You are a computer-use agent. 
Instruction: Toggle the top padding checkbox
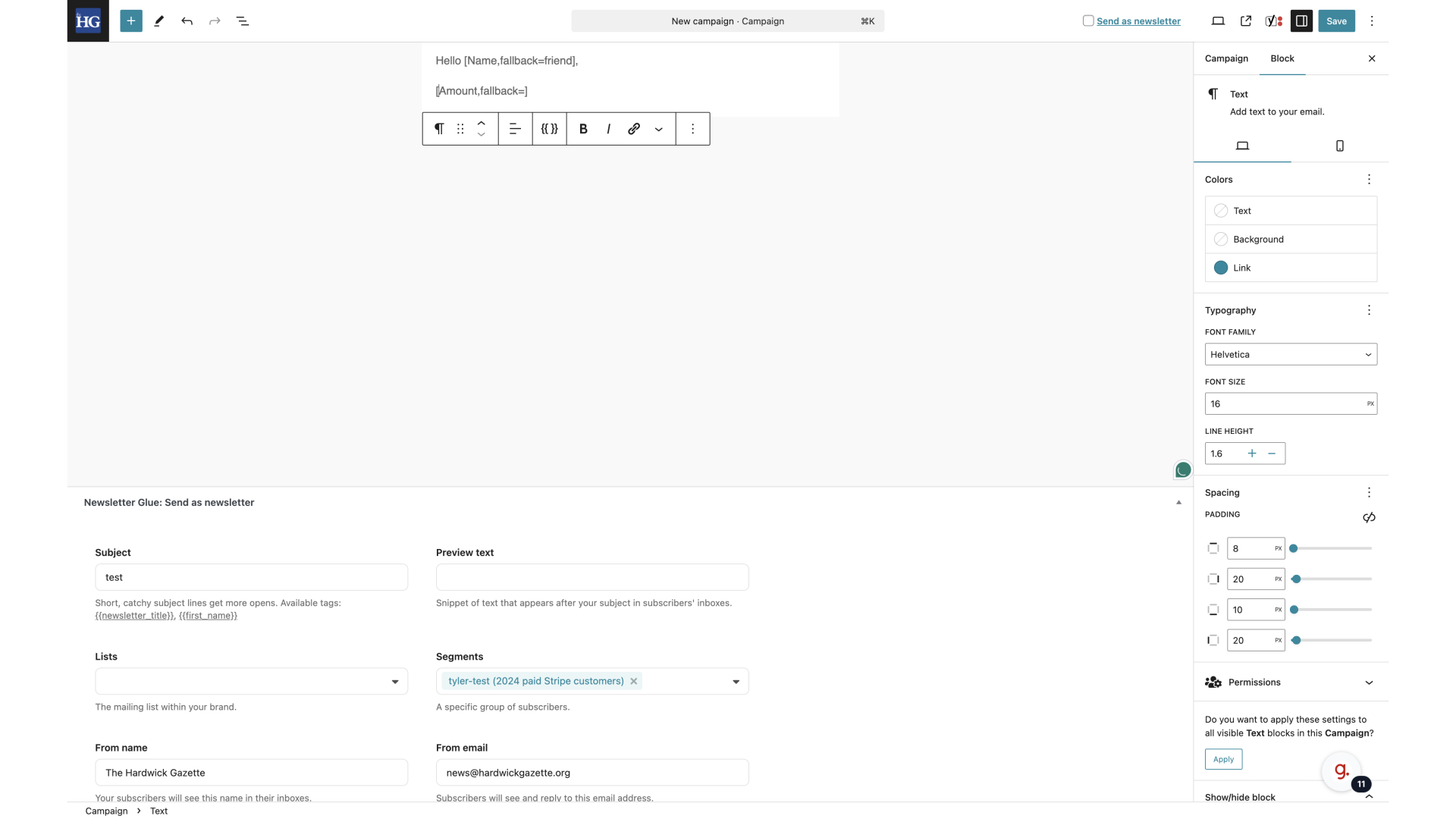pyautogui.click(x=1213, y=548)
